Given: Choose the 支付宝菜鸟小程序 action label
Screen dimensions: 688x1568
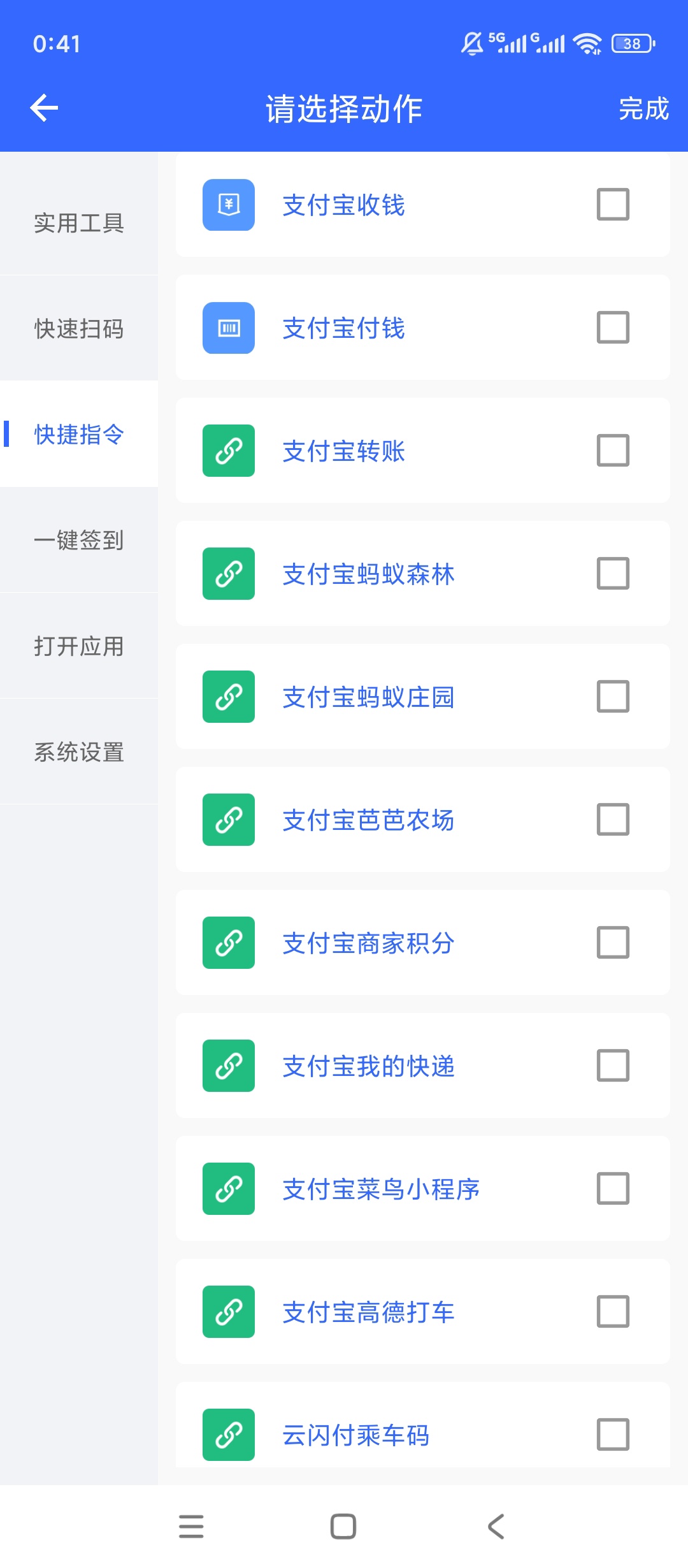Looking at the screenshot, I should tap(381, 1189).
